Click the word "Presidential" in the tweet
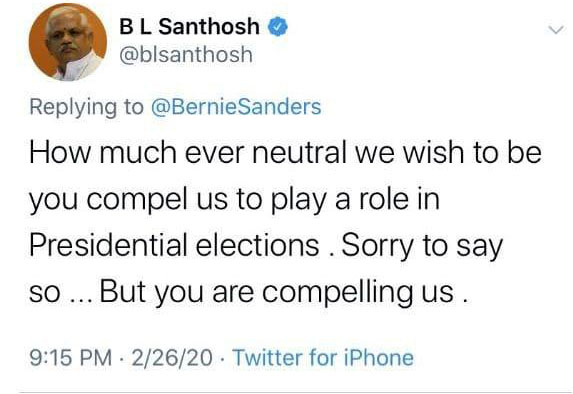 coord(108,245)
